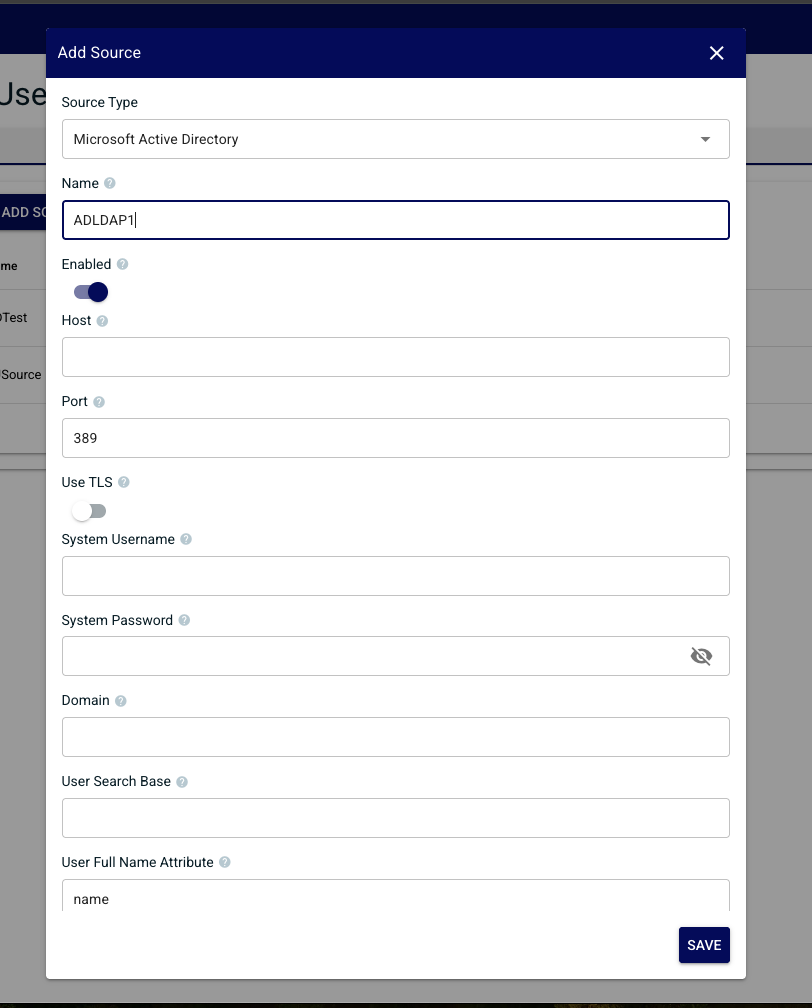The height and width of the screenshot is (1008, 812).
Task: Close the Add Source dialog
Action: [717, 53]
